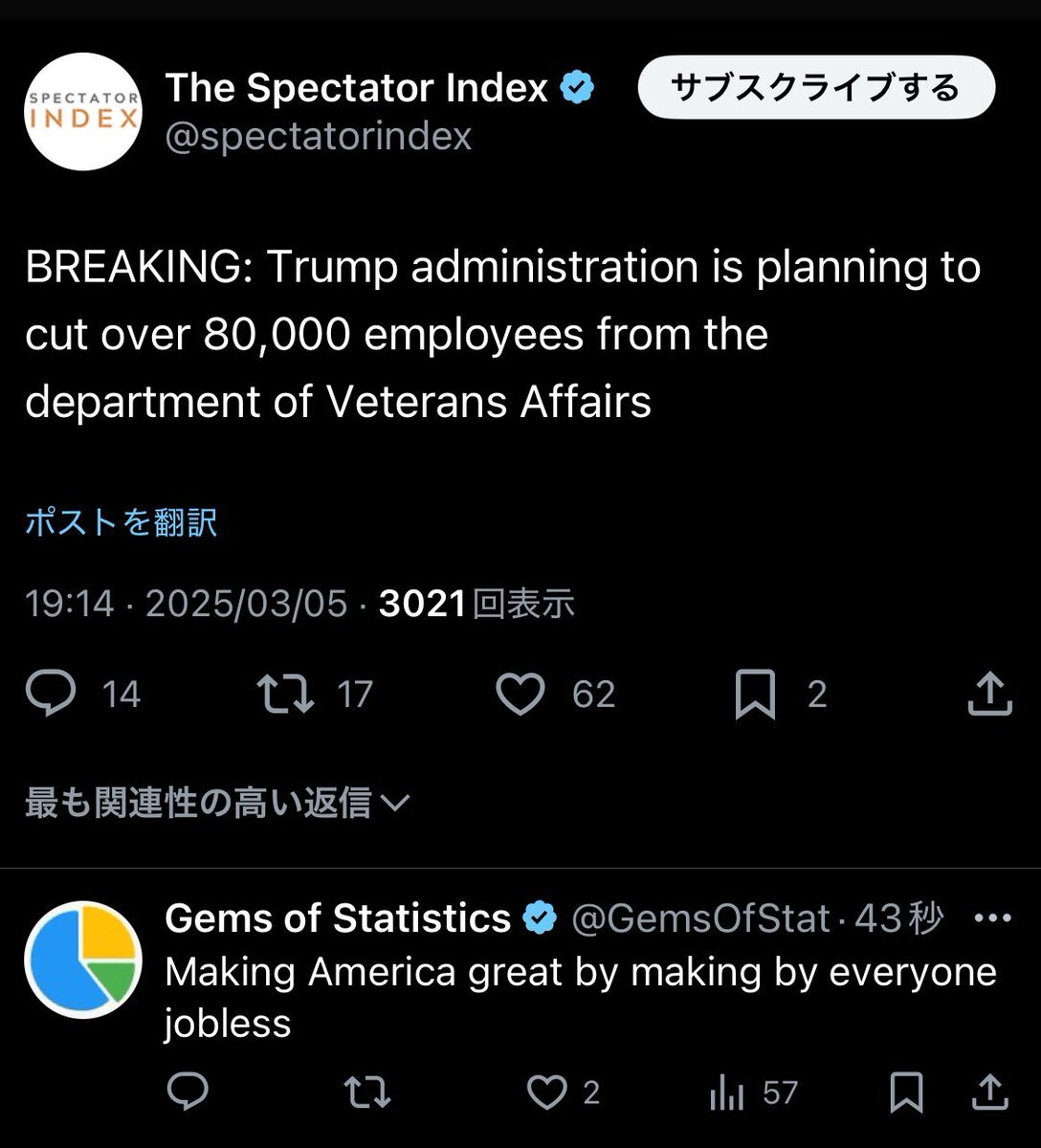
Task: Share the Gems of Statistics reply
Action: pyautogui.click(x=989, y=1092)
